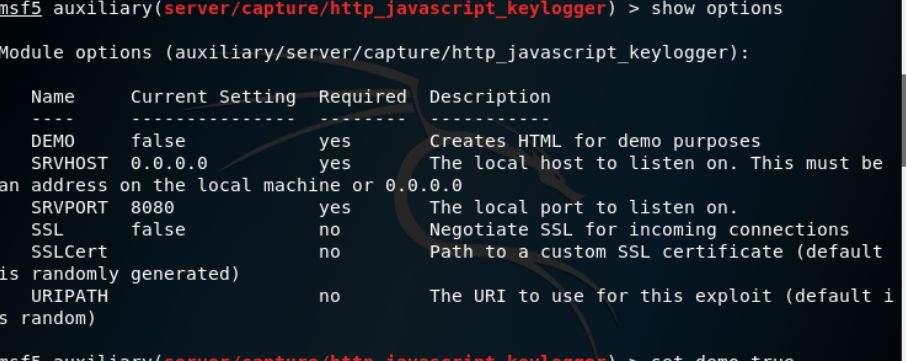Click the SRVPORT option name
The image size is (906, 361).
(x=69, y=207)
